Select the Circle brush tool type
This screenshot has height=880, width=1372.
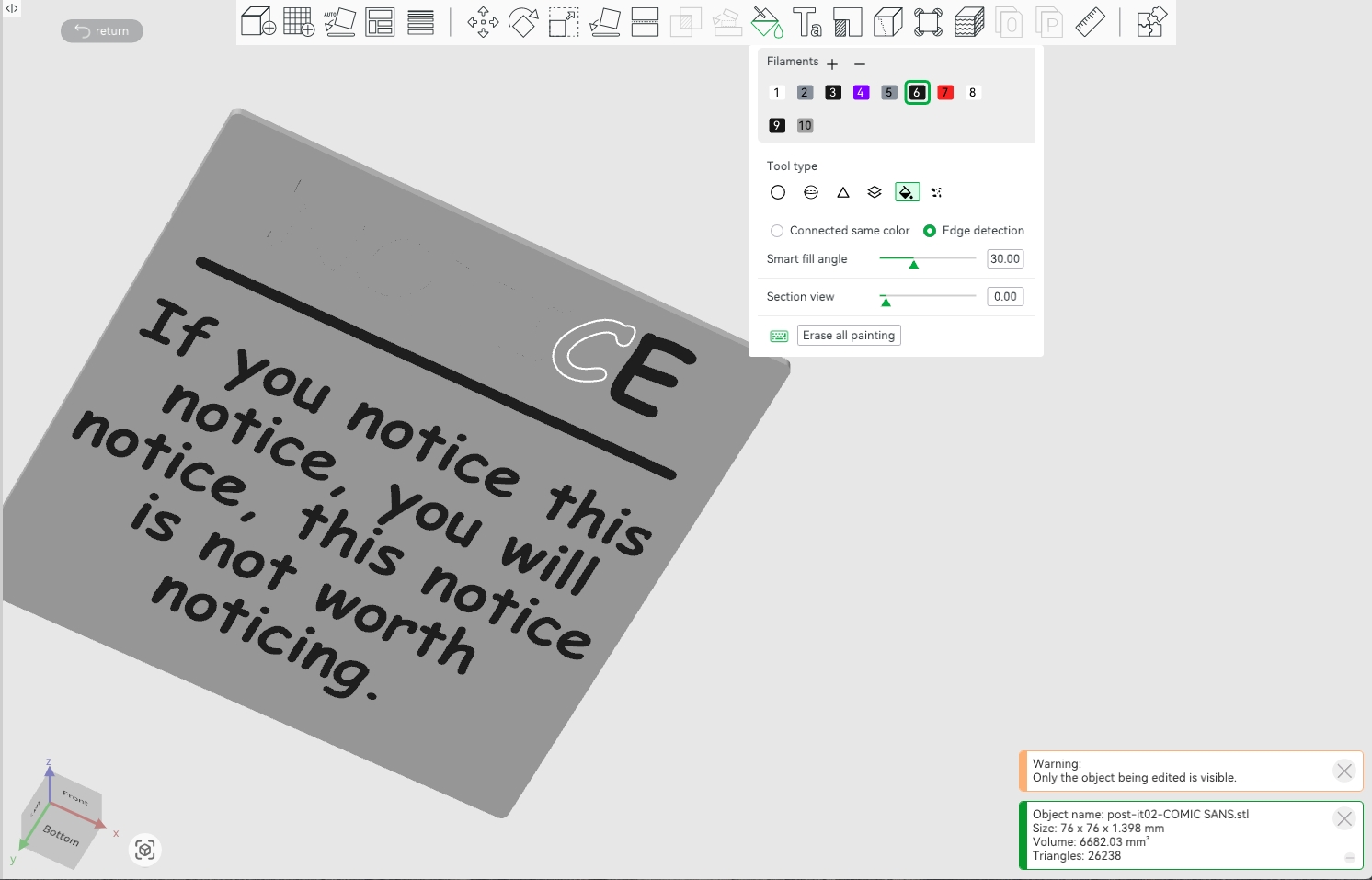[778, 192]
